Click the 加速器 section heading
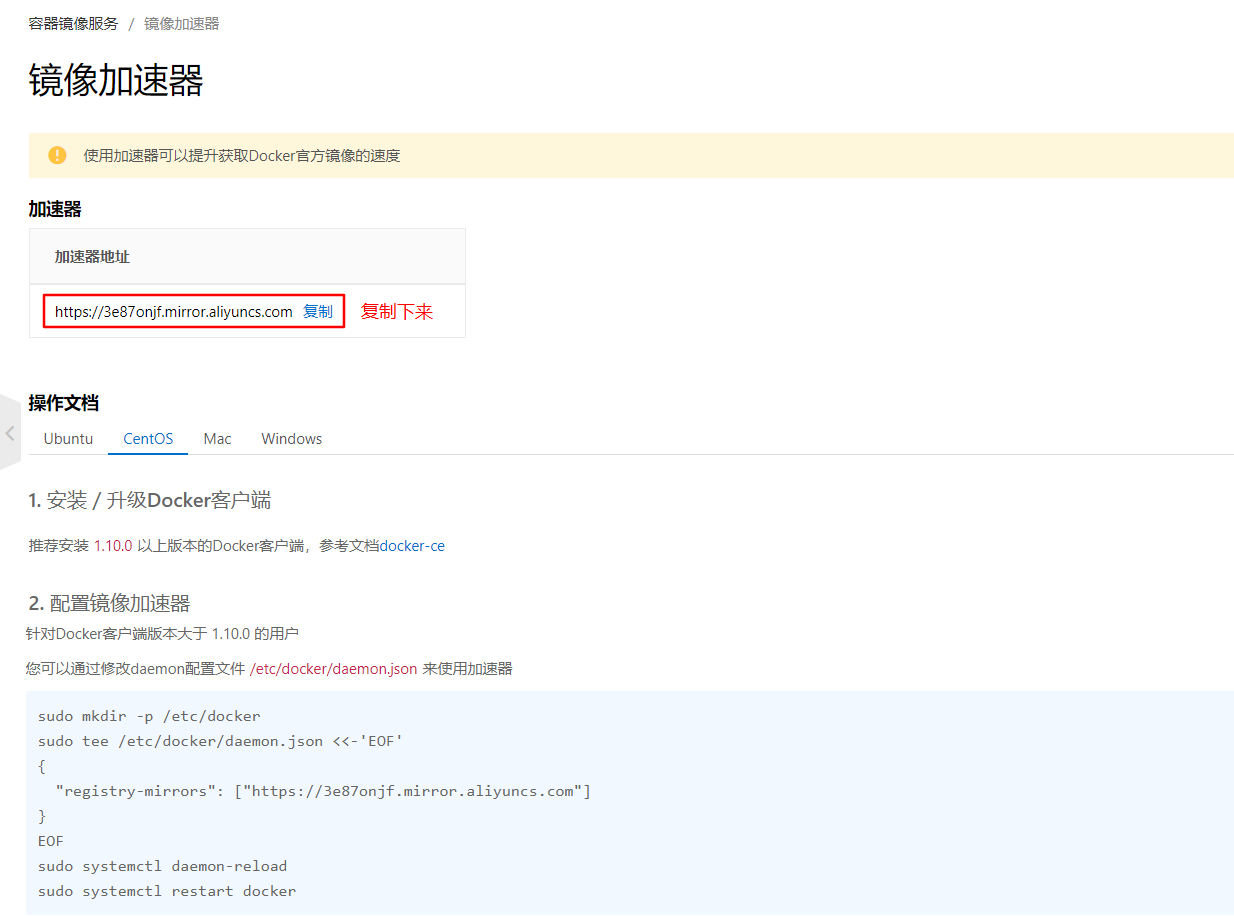Screen dimensions: 1234x916 pyautogui.click(x=55, y=209)
